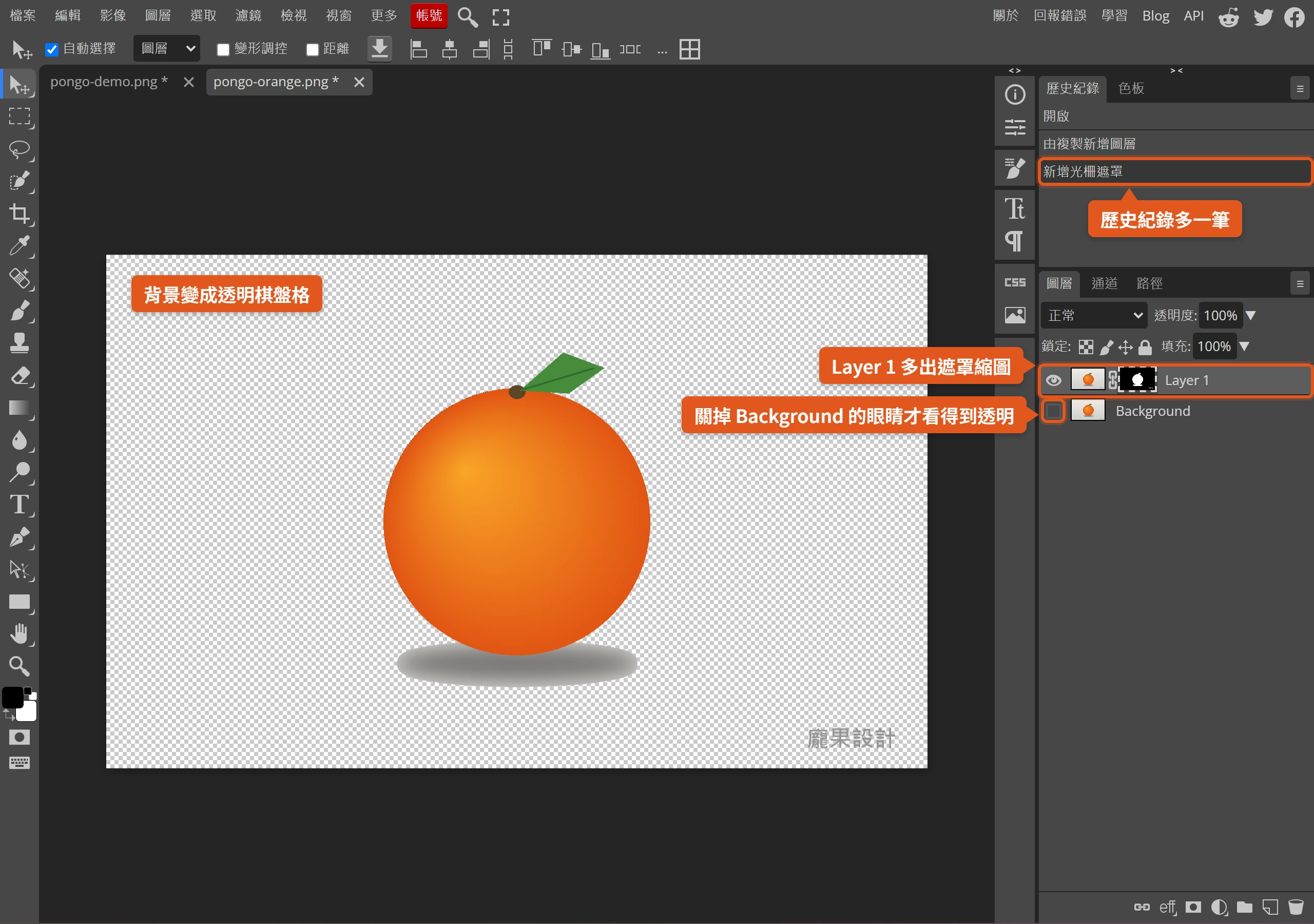
Task: Select the Eyedropper tool
Action: pyautogui.click(x=20, y=245)
